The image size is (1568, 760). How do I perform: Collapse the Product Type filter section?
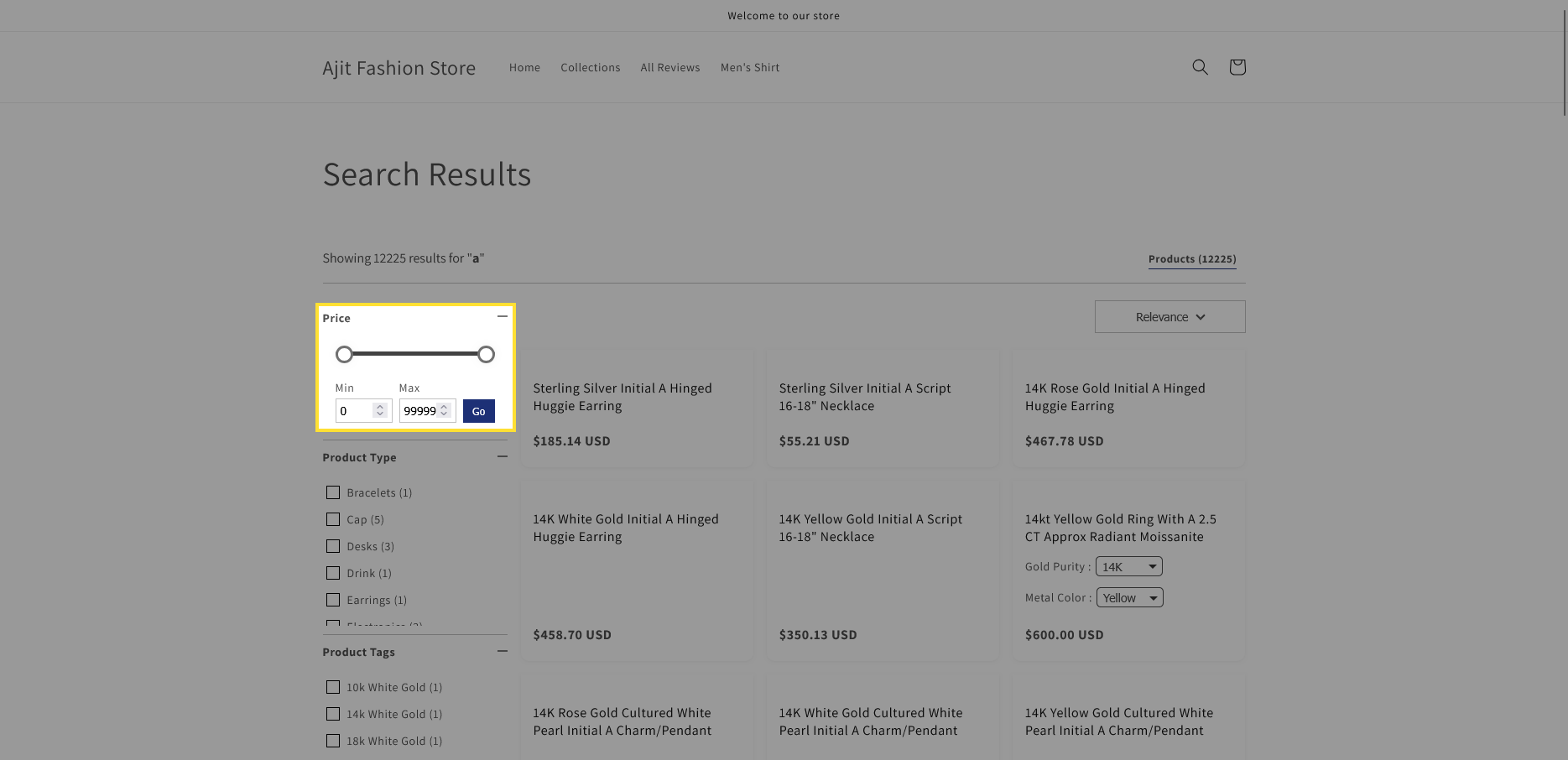502,456
